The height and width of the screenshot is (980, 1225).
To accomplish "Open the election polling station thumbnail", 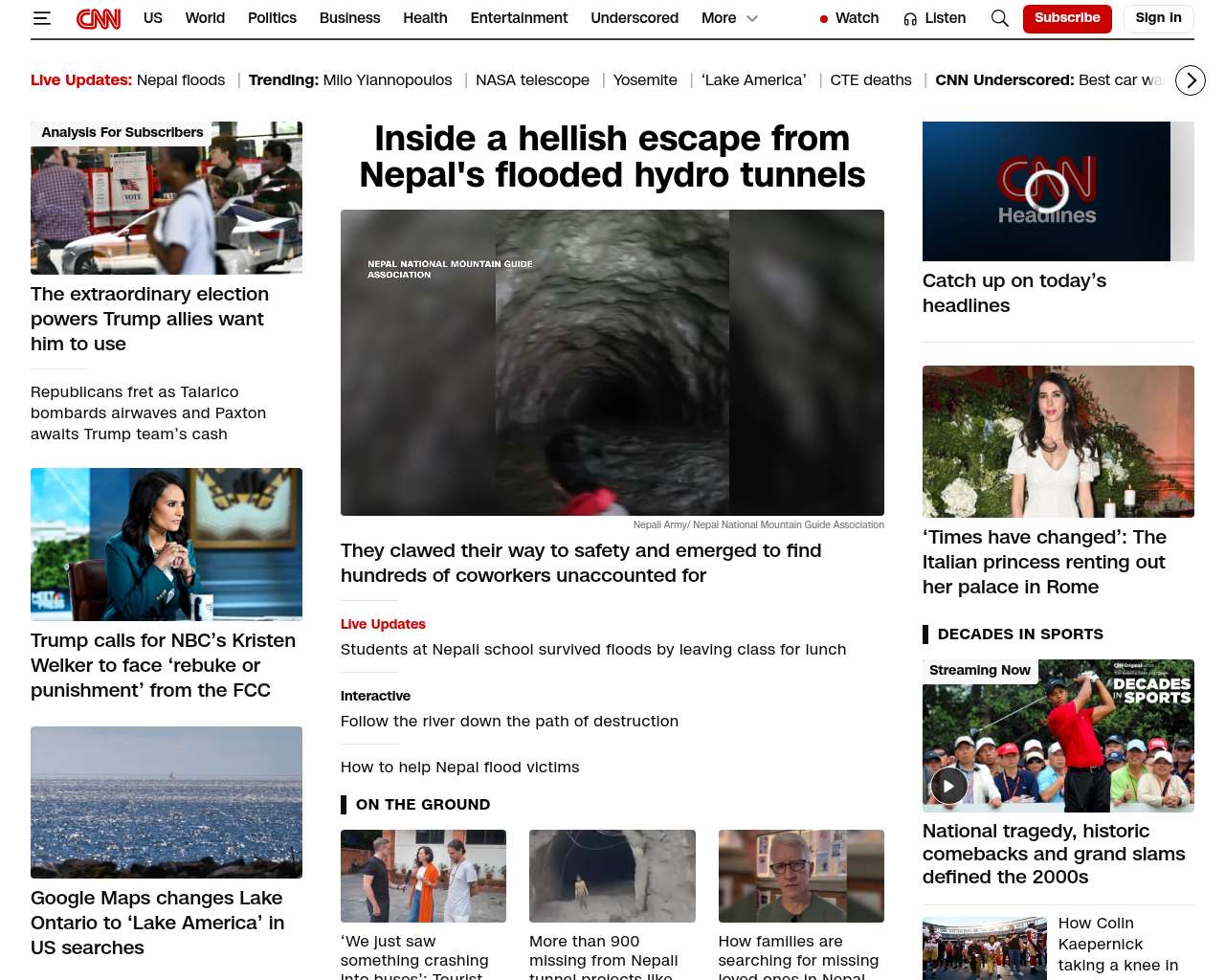I will [x=167, y=198].
